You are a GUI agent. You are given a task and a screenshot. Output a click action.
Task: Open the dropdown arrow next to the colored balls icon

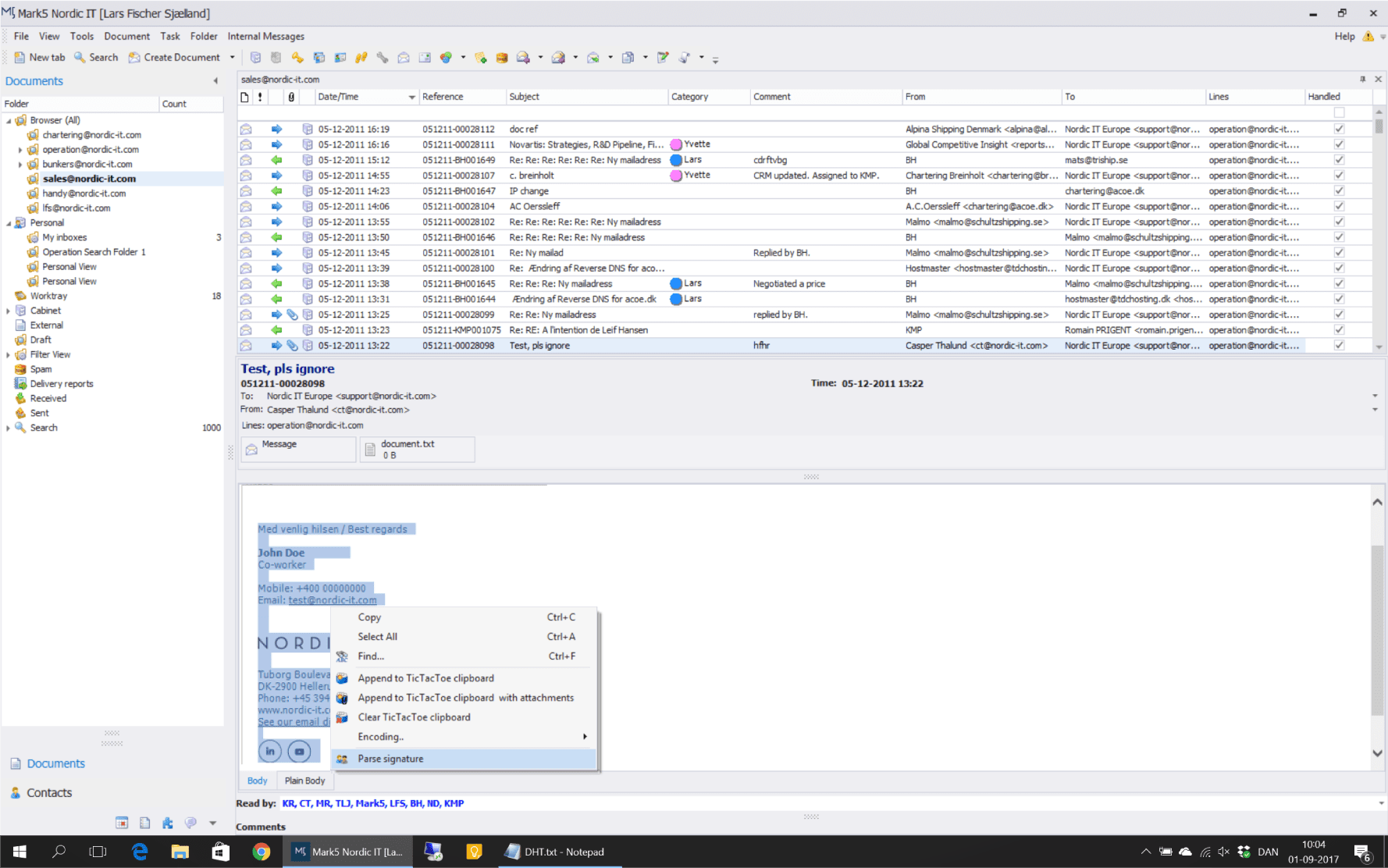click(x=463, y=58)
